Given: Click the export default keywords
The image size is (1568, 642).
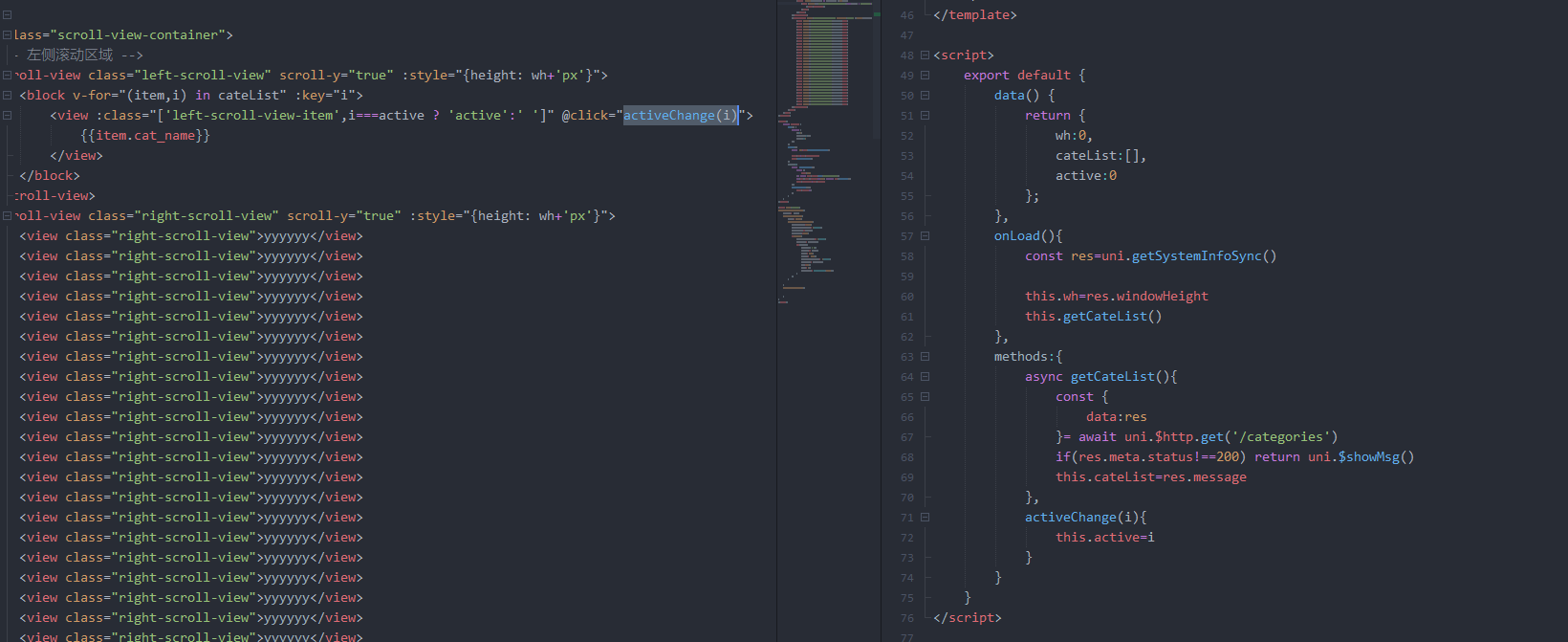Looking at the screenshot, I should click(x=1017, y=76).
